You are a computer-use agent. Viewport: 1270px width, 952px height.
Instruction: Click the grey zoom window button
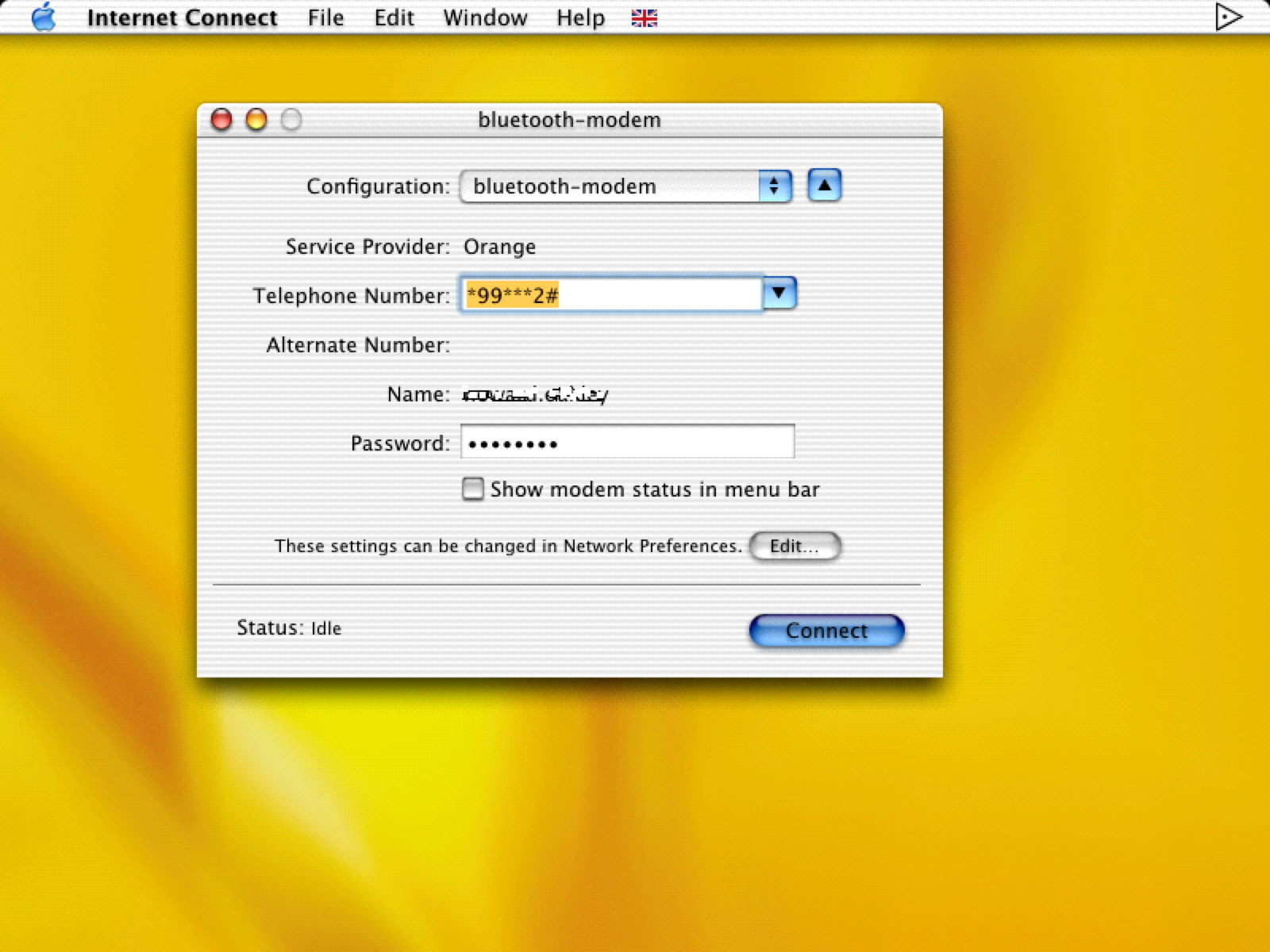291,120
